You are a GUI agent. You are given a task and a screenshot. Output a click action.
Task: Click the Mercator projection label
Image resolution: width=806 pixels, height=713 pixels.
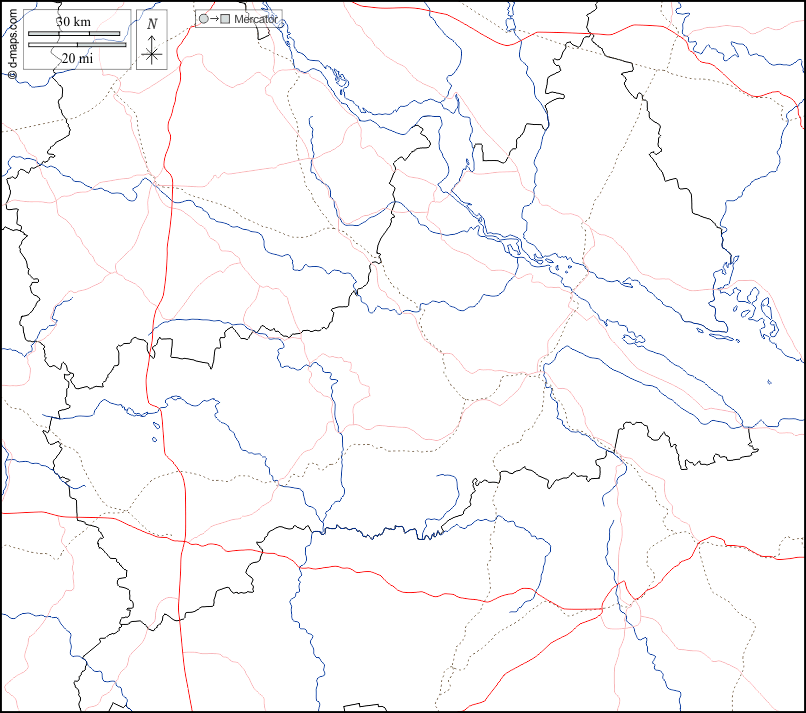255,19
